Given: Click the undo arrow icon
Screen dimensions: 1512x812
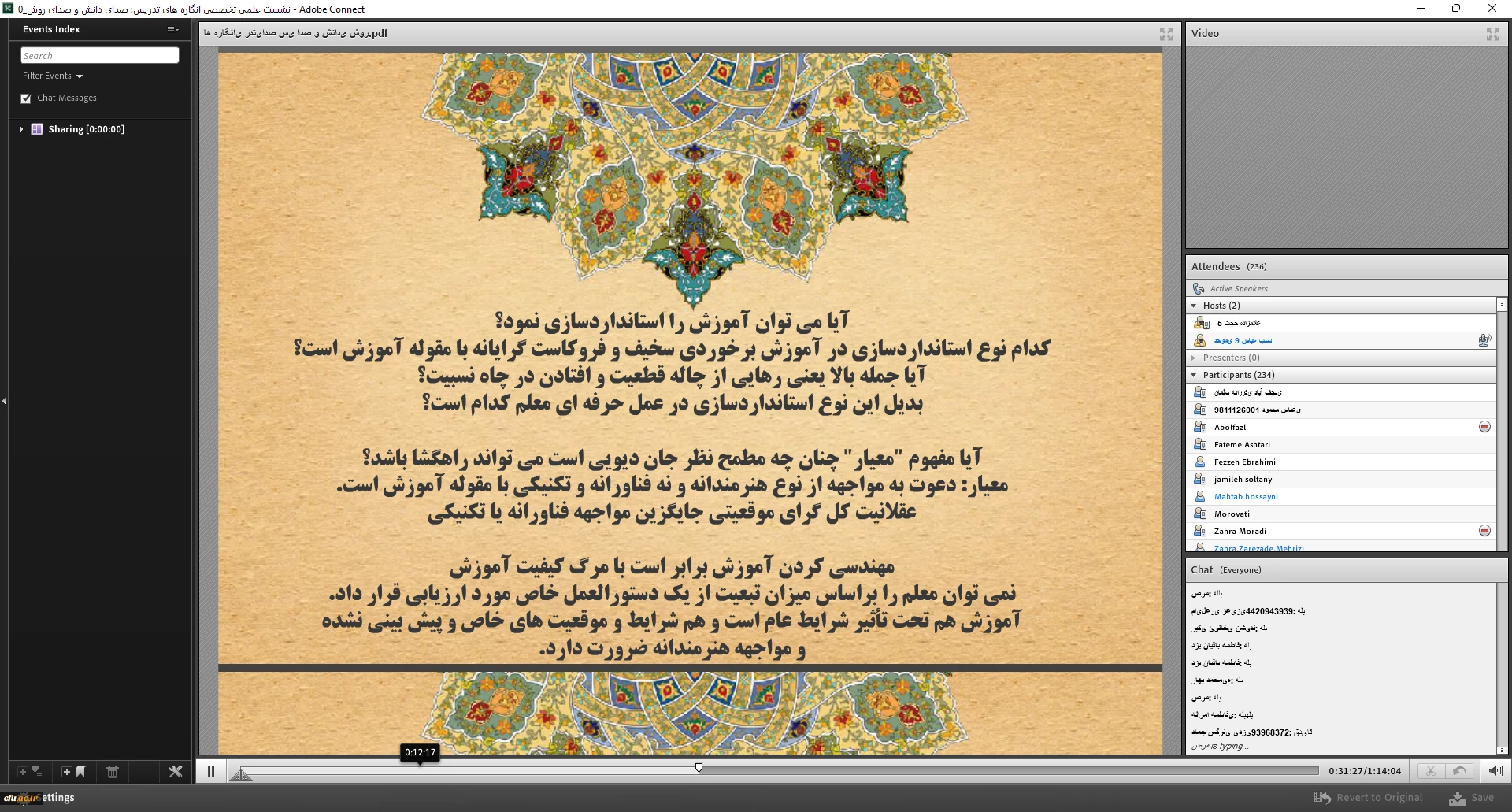Looking at the screenshot, I should point(1459,771).
